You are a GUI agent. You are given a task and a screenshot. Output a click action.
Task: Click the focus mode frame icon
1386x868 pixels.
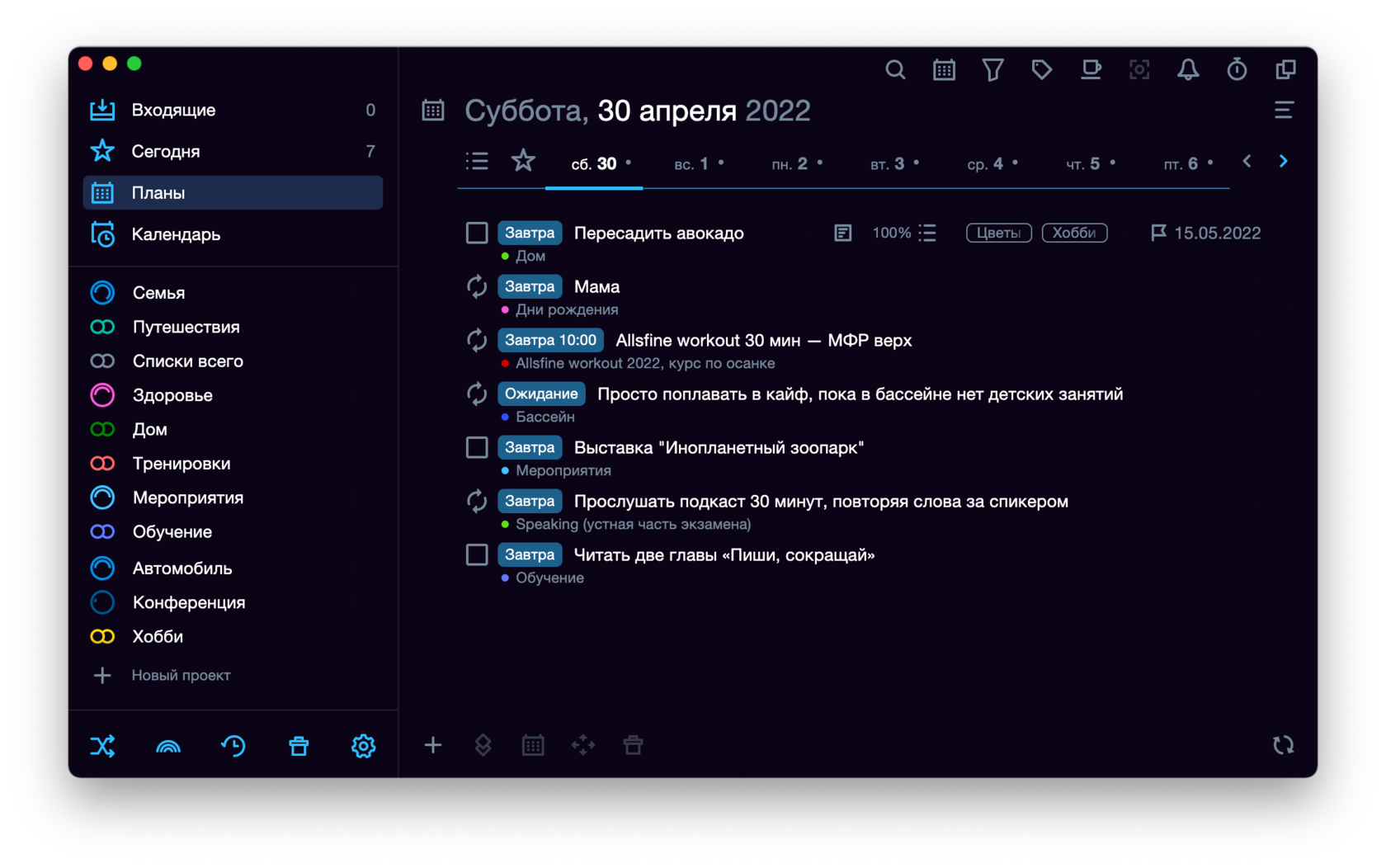1139,70
